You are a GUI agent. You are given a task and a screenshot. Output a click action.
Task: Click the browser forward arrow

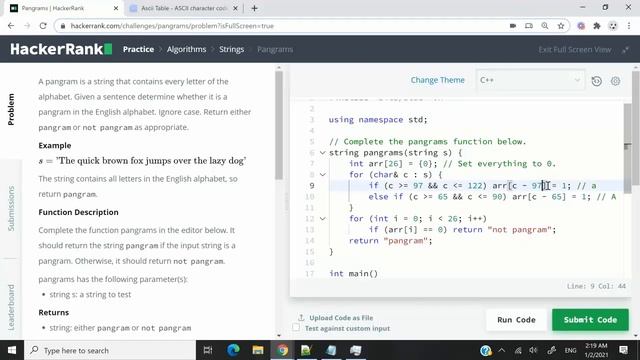[27, 26]
